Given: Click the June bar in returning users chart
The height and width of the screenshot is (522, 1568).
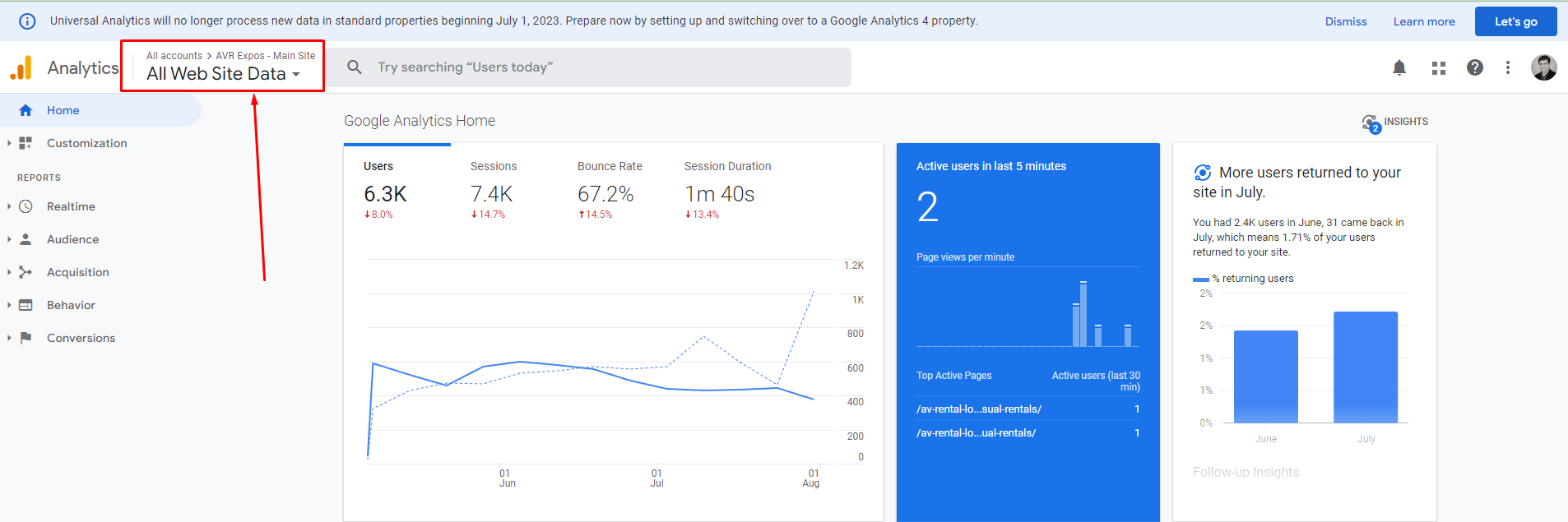Looking at the screenshot, I should [1266, 376].
